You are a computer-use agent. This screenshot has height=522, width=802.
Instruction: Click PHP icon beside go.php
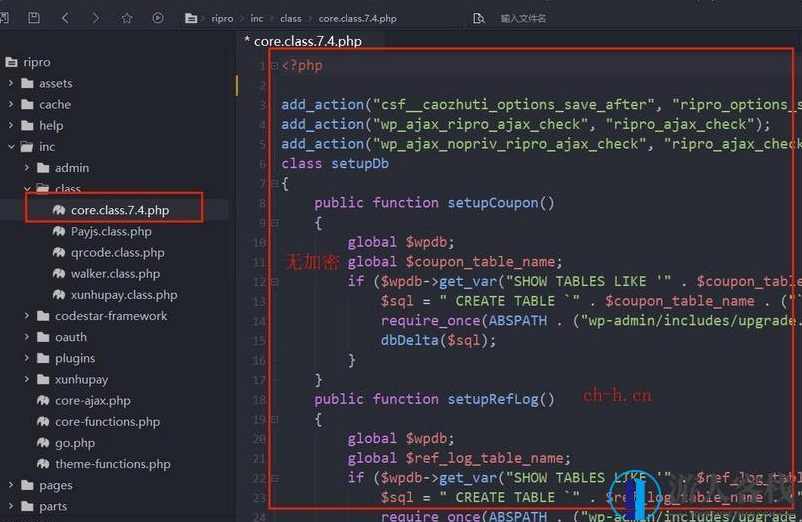(43, 443)
